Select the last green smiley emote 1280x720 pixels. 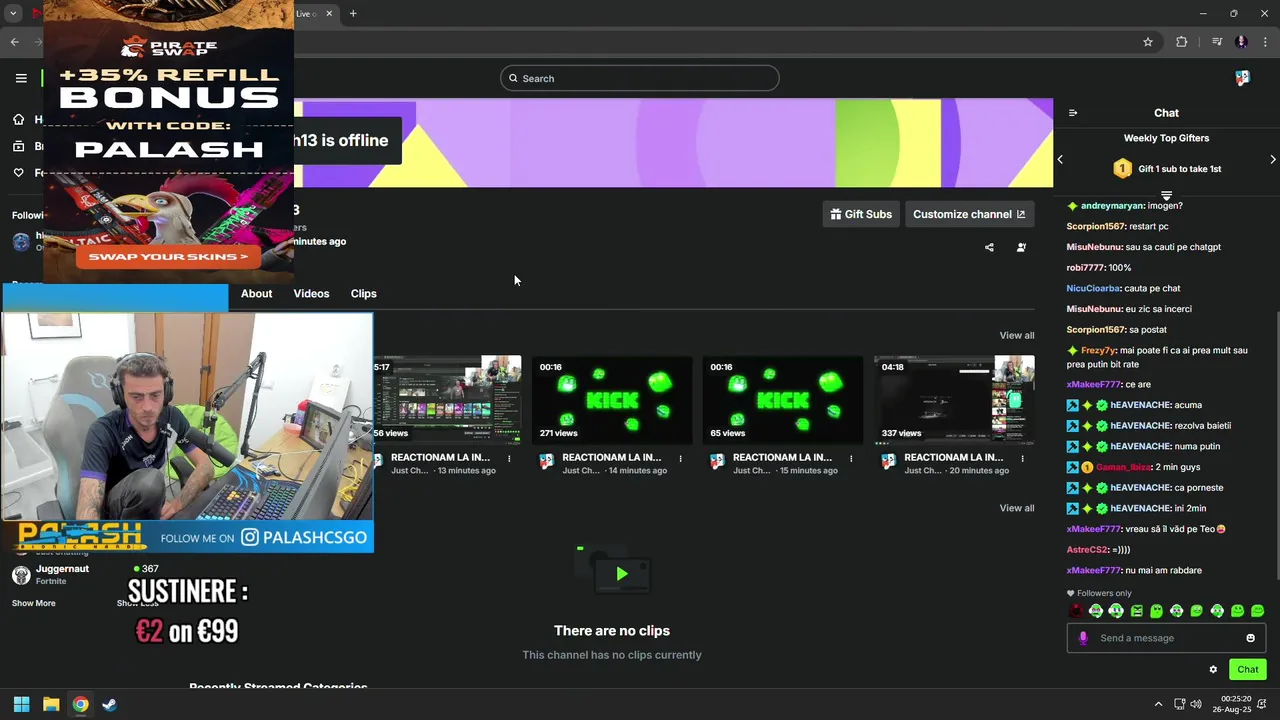tap(1257, 611)
